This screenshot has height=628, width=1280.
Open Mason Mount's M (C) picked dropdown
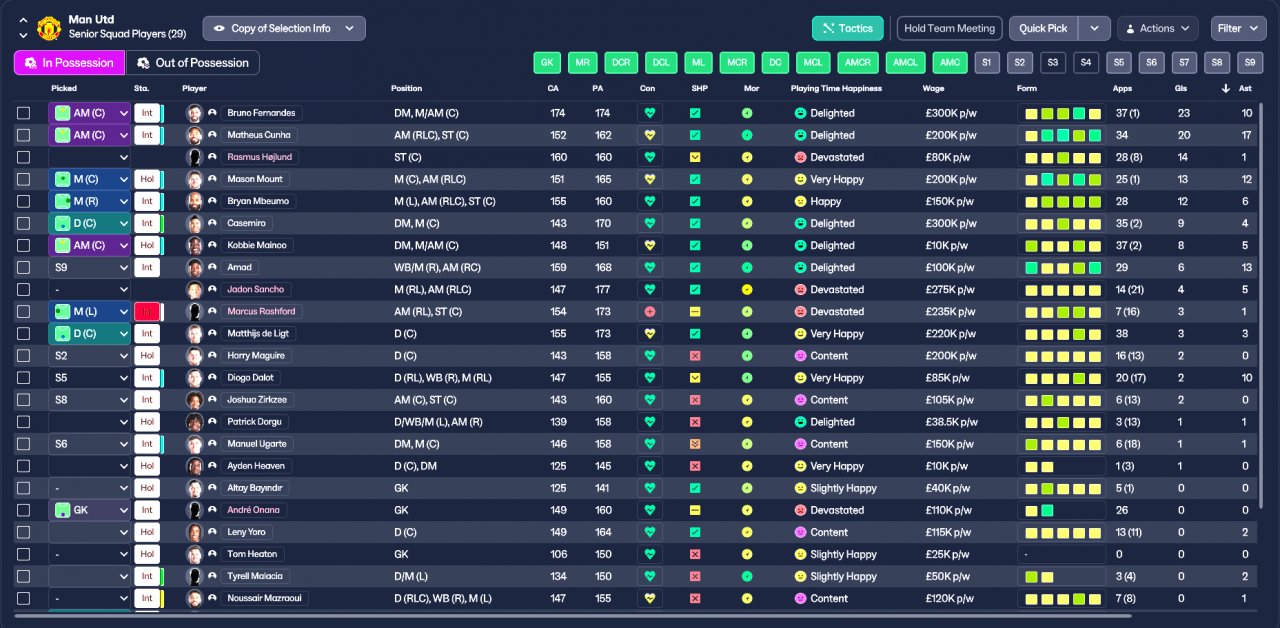pos(90,179)
